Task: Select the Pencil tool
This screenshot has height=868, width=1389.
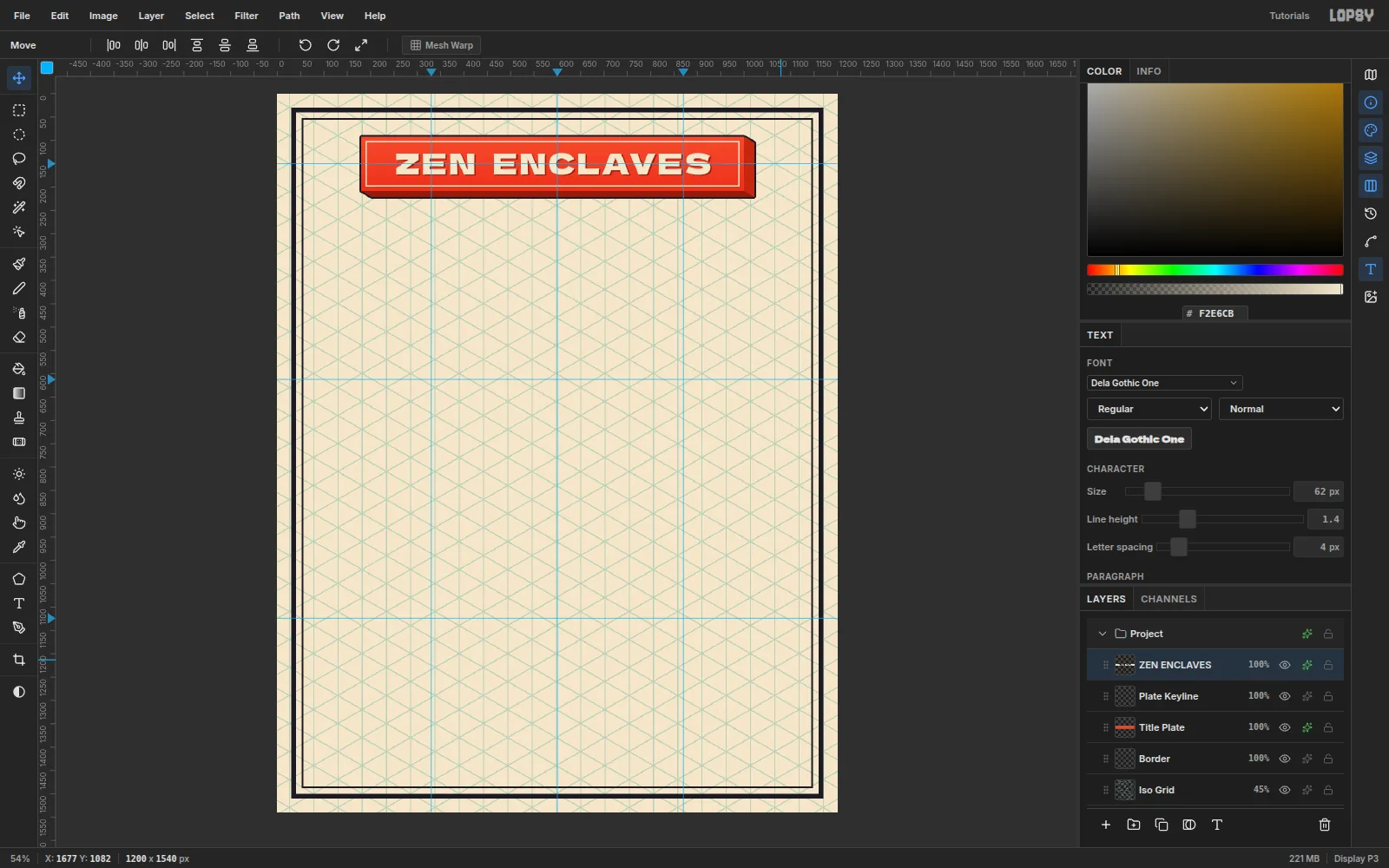Action: tap(19, 288)
